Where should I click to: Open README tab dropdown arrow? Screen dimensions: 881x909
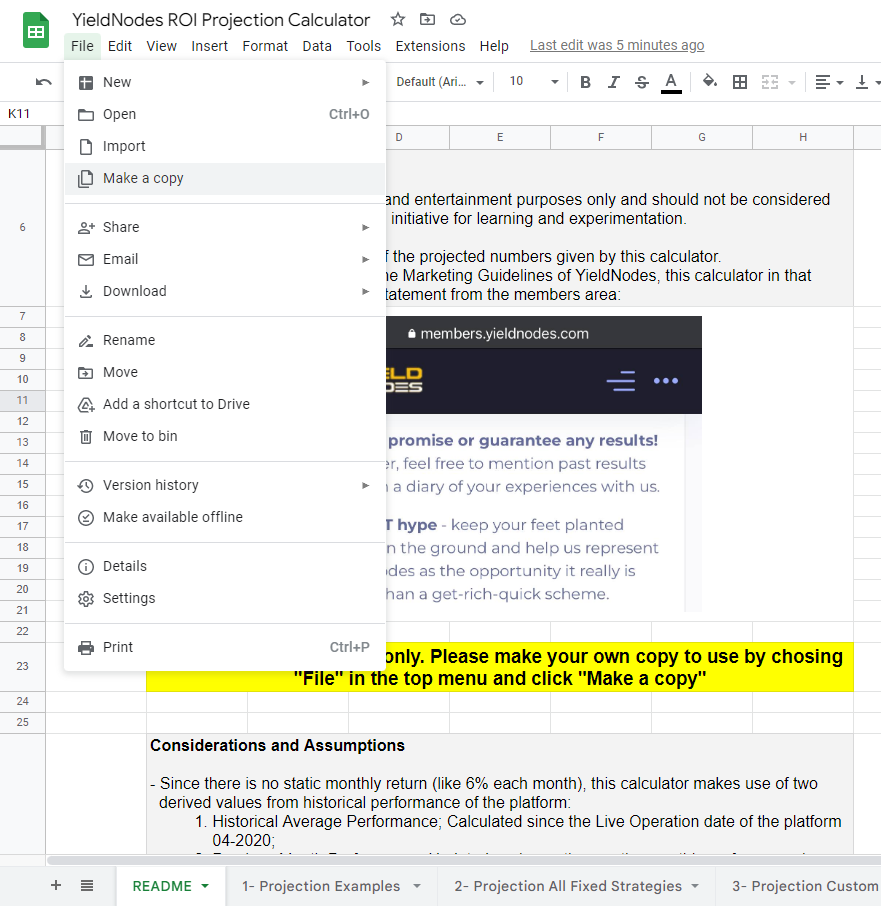pos(205,886)
